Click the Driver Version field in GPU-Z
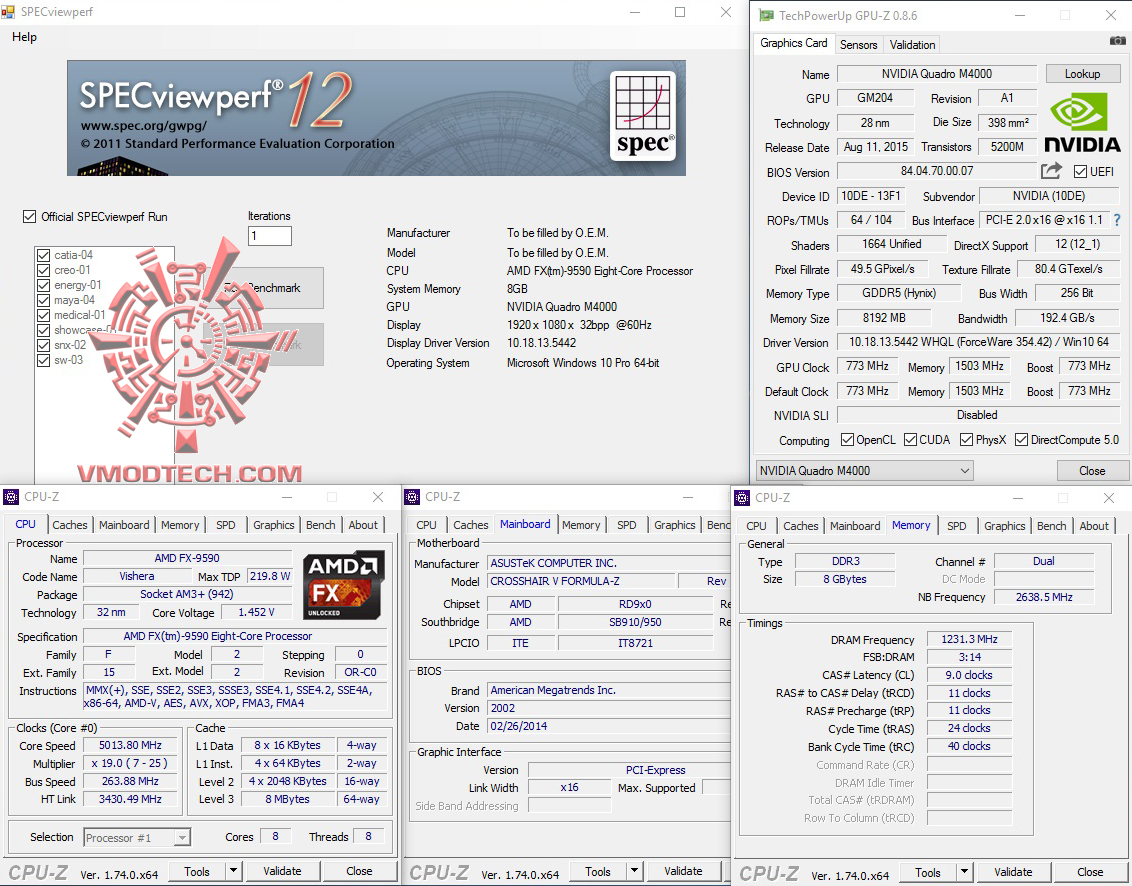The width and height of the screenshot is (1132, 886). coord(978,342)
